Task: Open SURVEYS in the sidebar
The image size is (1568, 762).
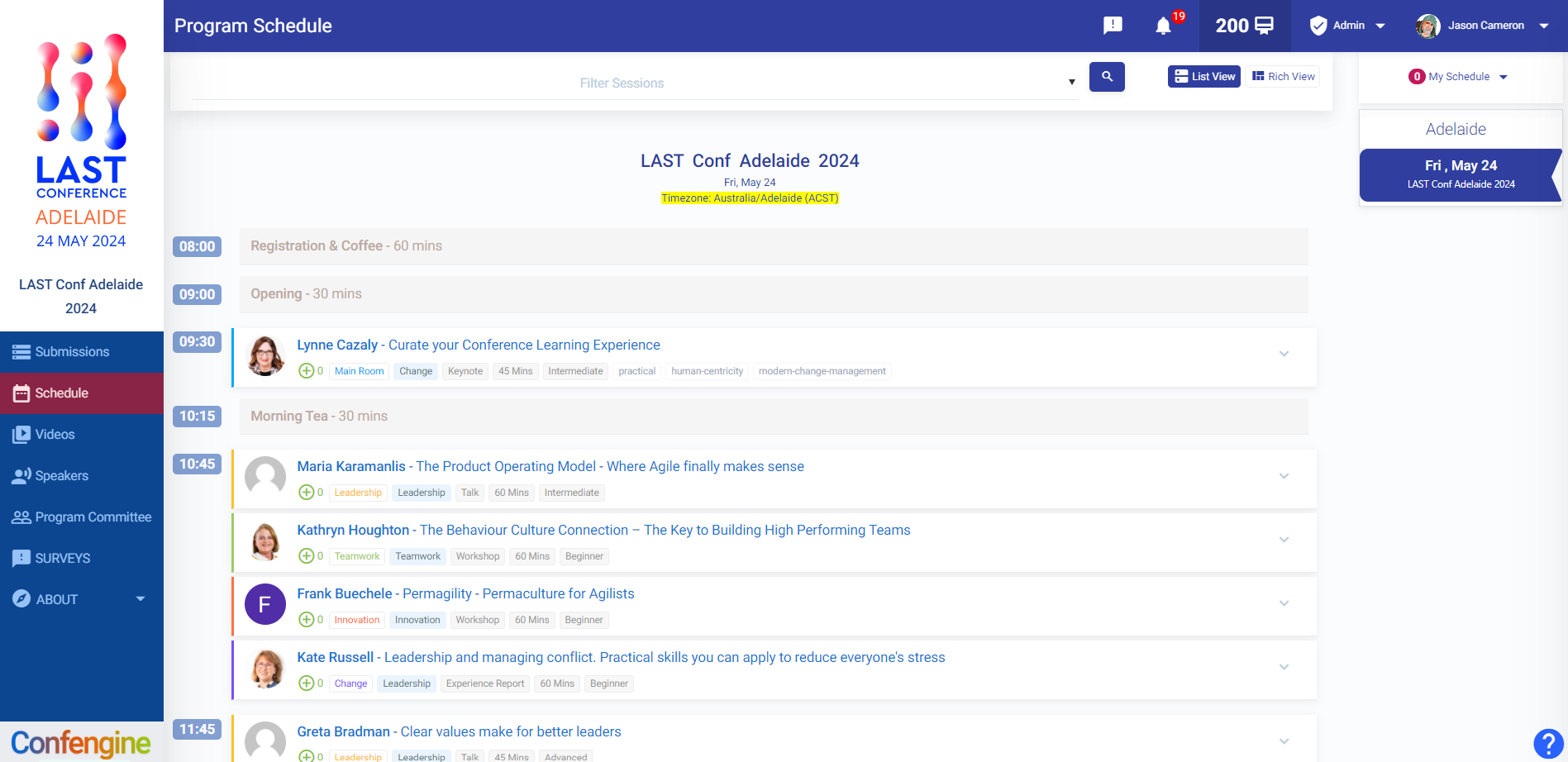Action: click(82, 559)
